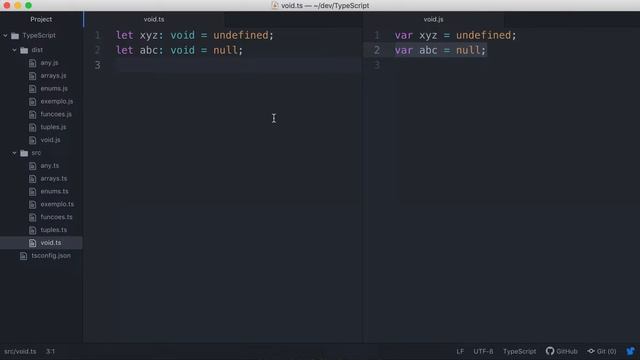Open the Git (0) status panel

pyautogui.click(x=602, y=351)
